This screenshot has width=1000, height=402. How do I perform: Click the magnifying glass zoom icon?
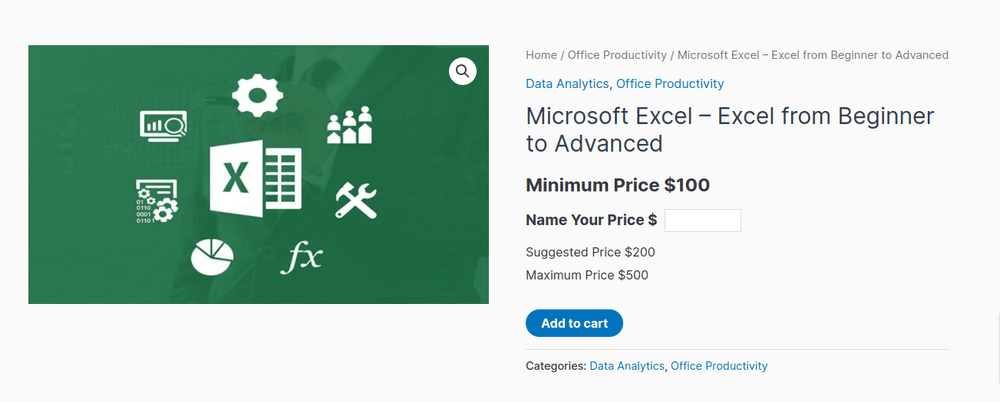[x=462, y=71]
